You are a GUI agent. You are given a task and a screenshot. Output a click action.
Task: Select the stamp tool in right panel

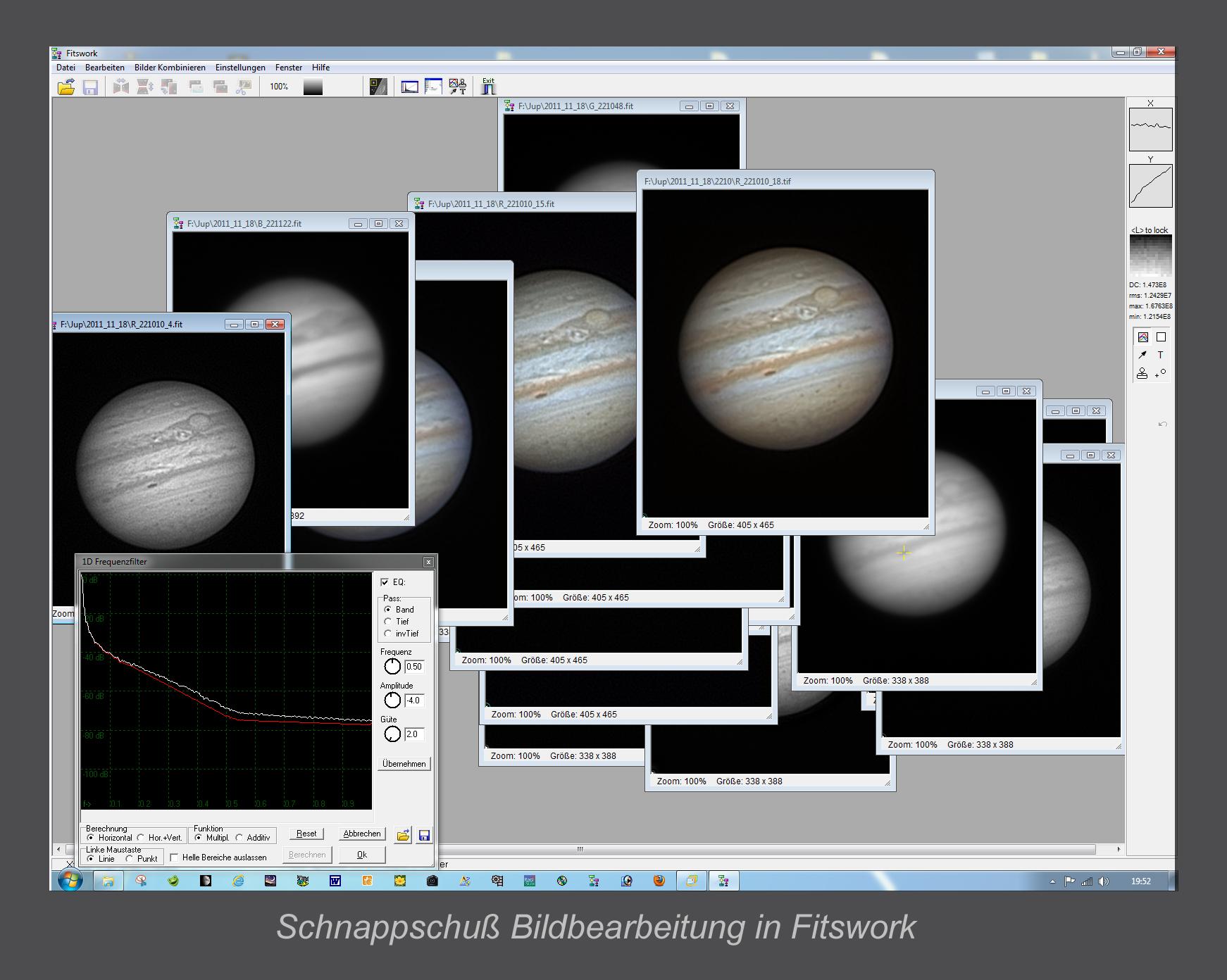click(x=1142, y=373)
